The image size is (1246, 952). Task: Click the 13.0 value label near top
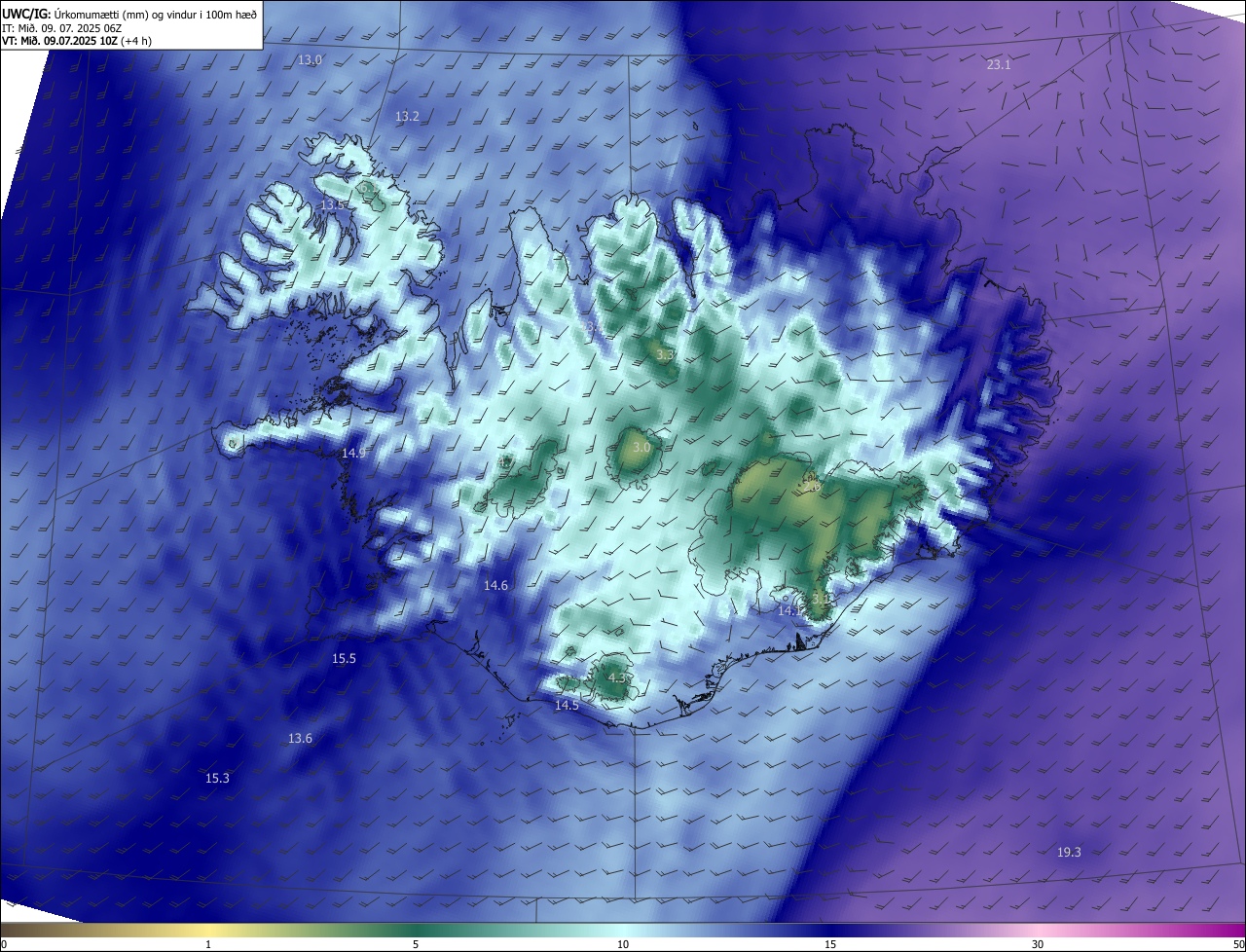coord(310,60)
